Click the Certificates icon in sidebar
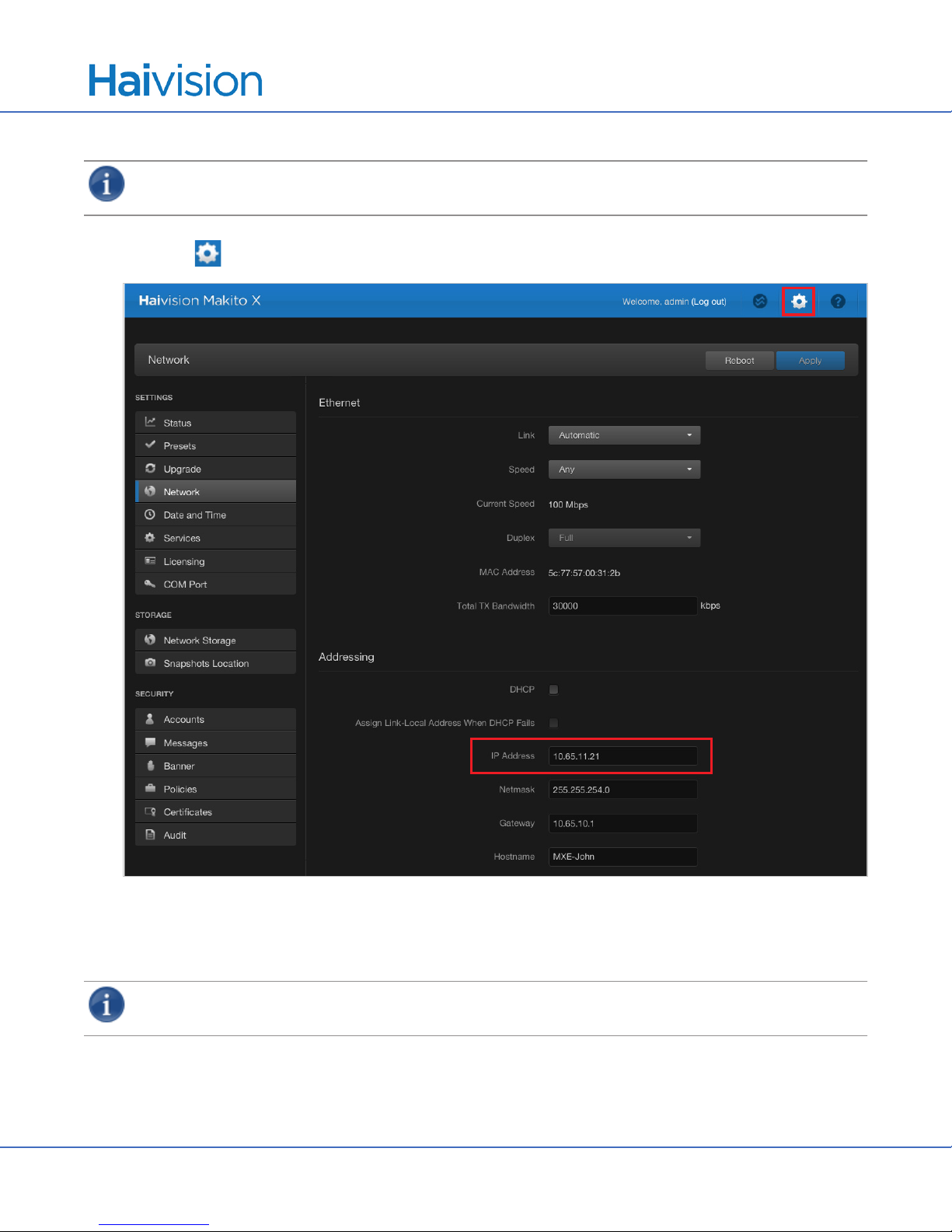The width and height of the screenshot is (952, 1232). [150, 811]
